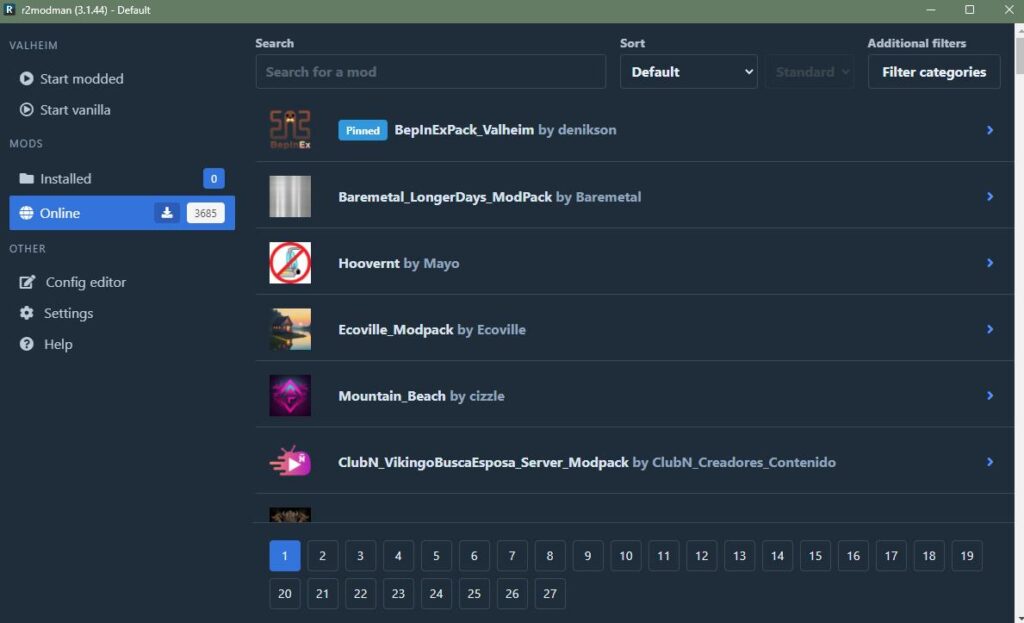
Task: Open the Standard sort direction dropdown
Action: click(x=810, y=72)
